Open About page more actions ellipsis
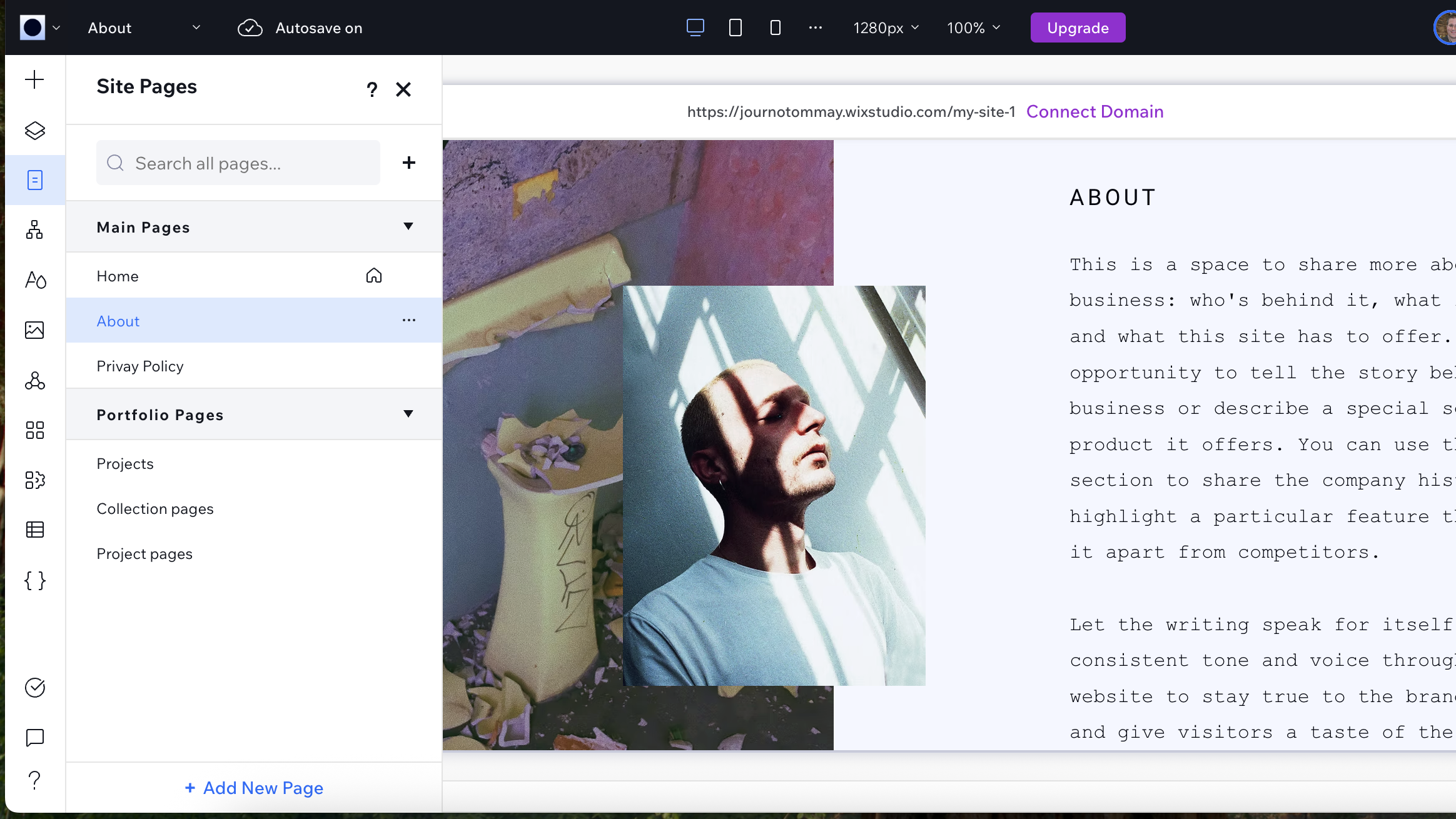Image resolution: width=1456 pixels, height=819 pixels. 409,320
